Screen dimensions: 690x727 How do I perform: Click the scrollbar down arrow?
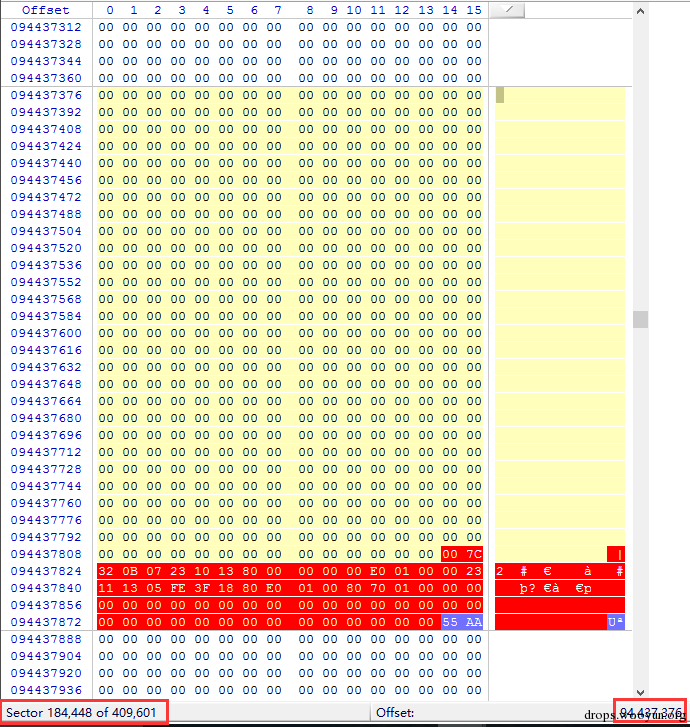pyautogui.click(x=640, y=692)
